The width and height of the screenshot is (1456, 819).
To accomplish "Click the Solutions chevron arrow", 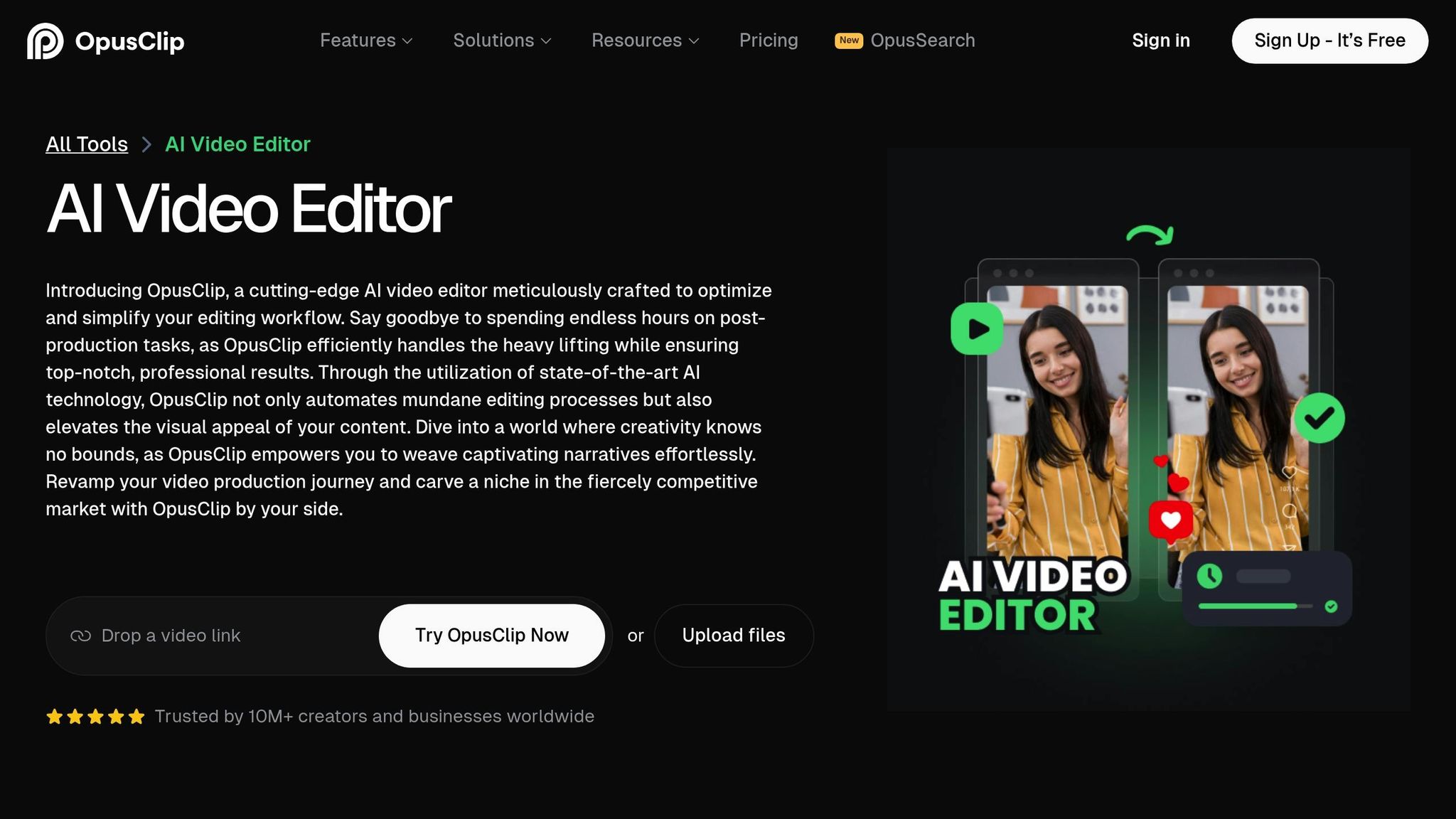I will click(x=546, y=41).
